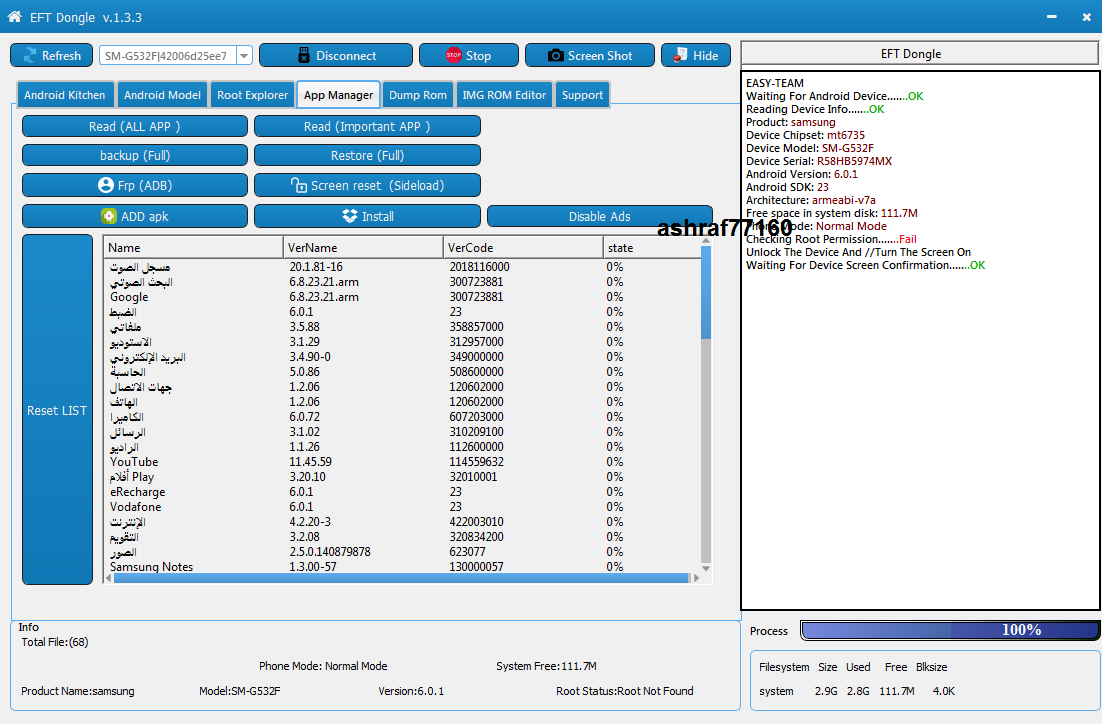Screen dimensions: 1102x724
Task: Click version 2.5.0.140879878 cell
Action: 330,552
